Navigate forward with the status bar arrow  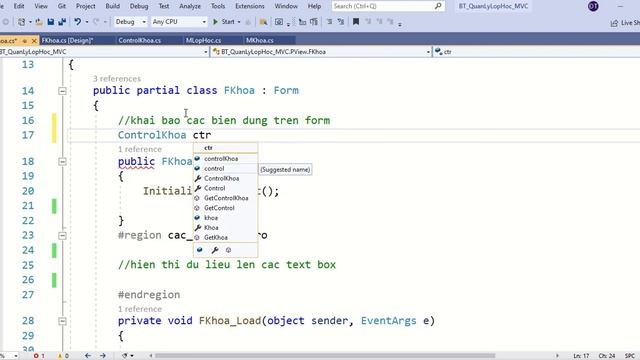(103, 356)
